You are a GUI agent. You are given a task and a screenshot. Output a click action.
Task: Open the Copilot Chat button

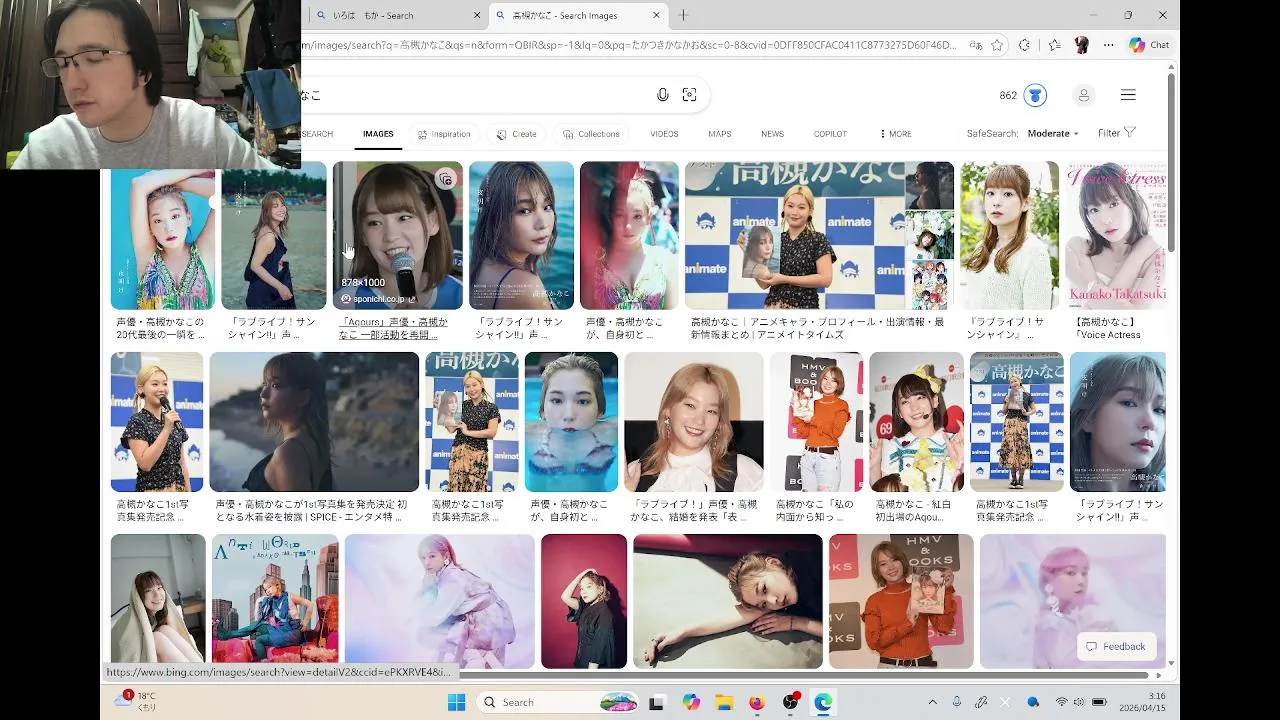point(1149,45)
